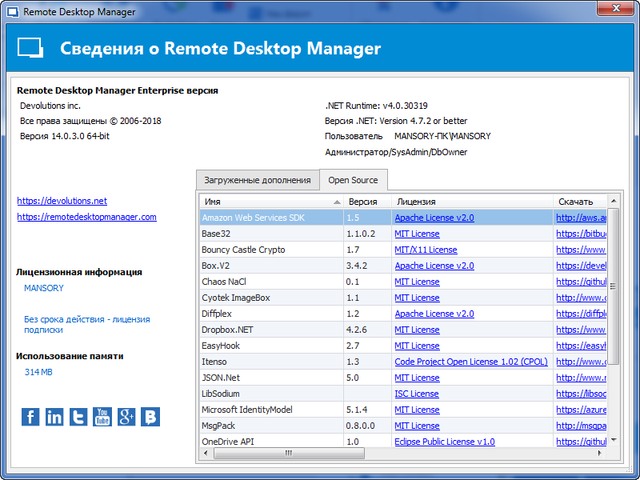Visit the https://remotedesktopmanager.com link
Image resolution: width=640 pixels, height=480 pixels.
coord(86,217)
